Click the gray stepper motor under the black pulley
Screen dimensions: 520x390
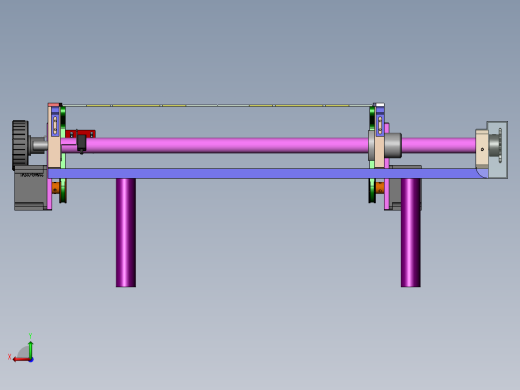[x=30, y=188]
